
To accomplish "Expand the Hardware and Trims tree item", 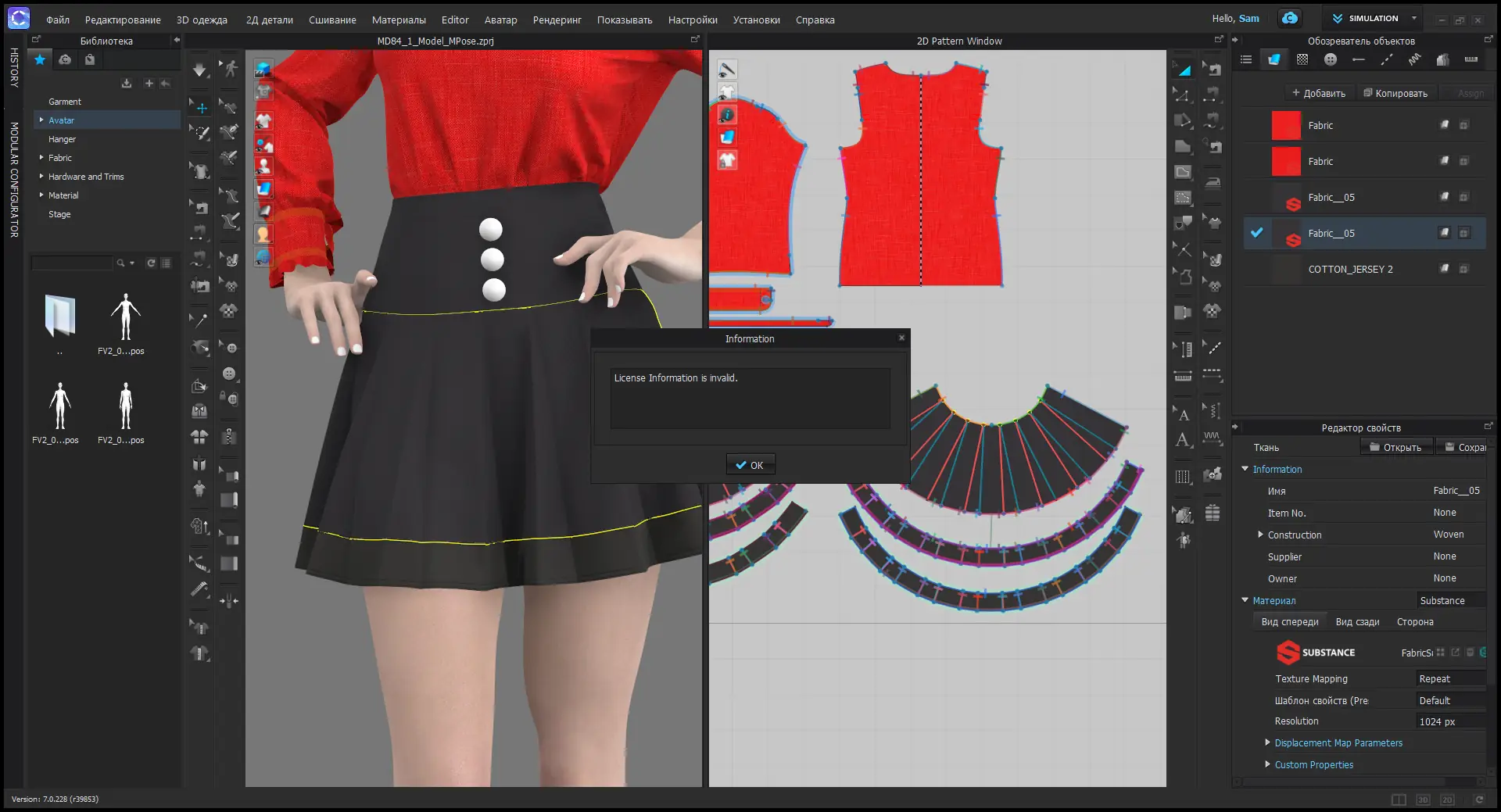I will [41, 177].
